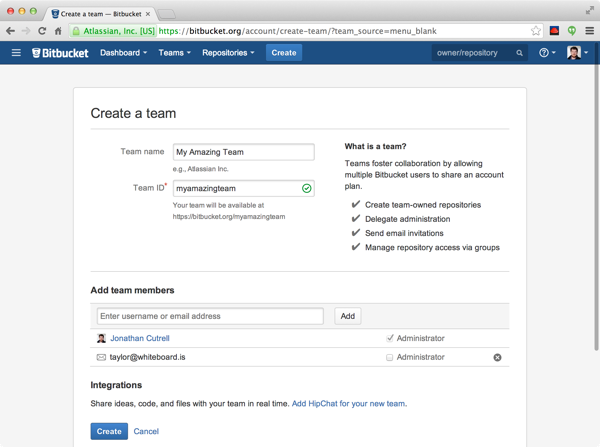The height and width of the screenshot is (447, 600).
Task: Open the user avatar account menu
Action: [576, 53]
